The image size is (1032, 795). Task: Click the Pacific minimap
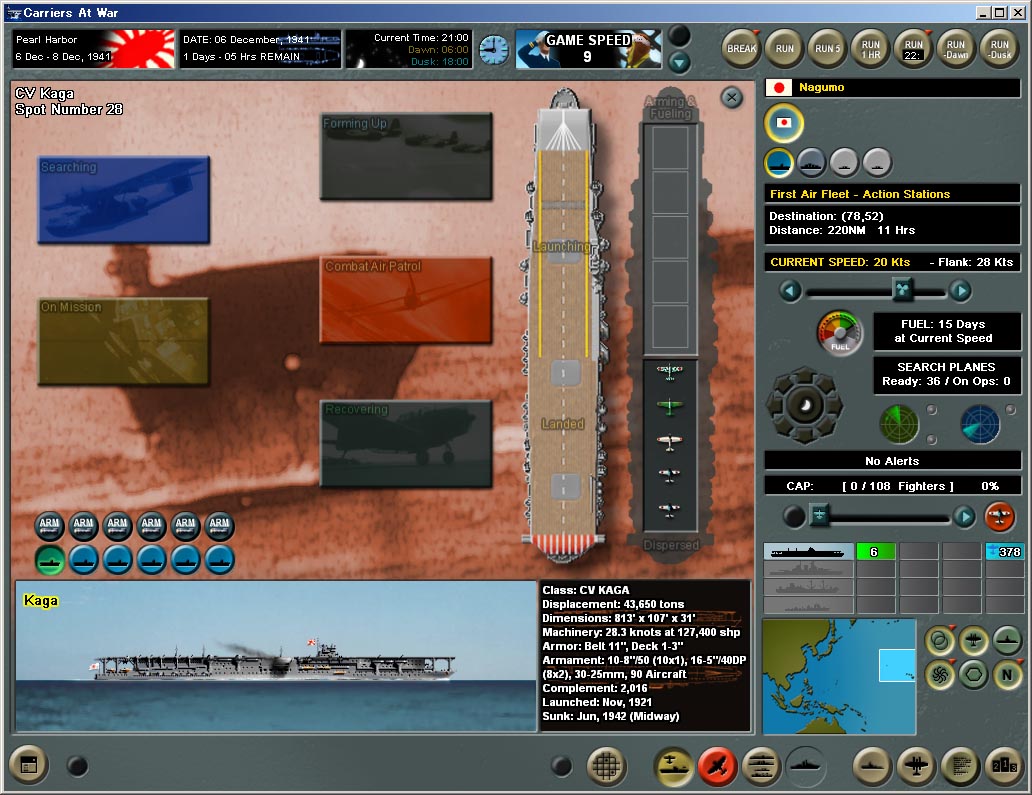(x=839, y=676)
